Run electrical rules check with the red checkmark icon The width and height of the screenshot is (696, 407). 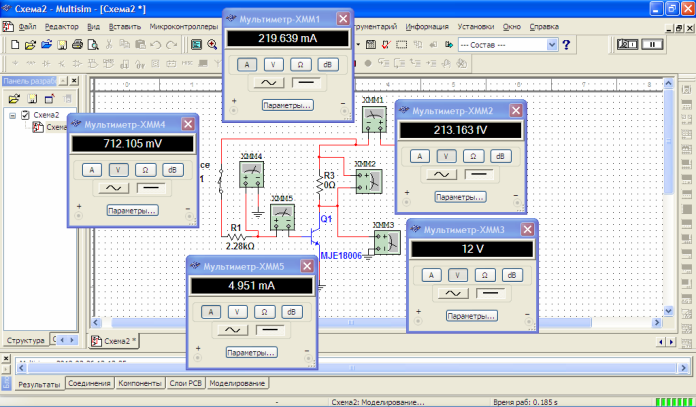click(x=386, y=44)
